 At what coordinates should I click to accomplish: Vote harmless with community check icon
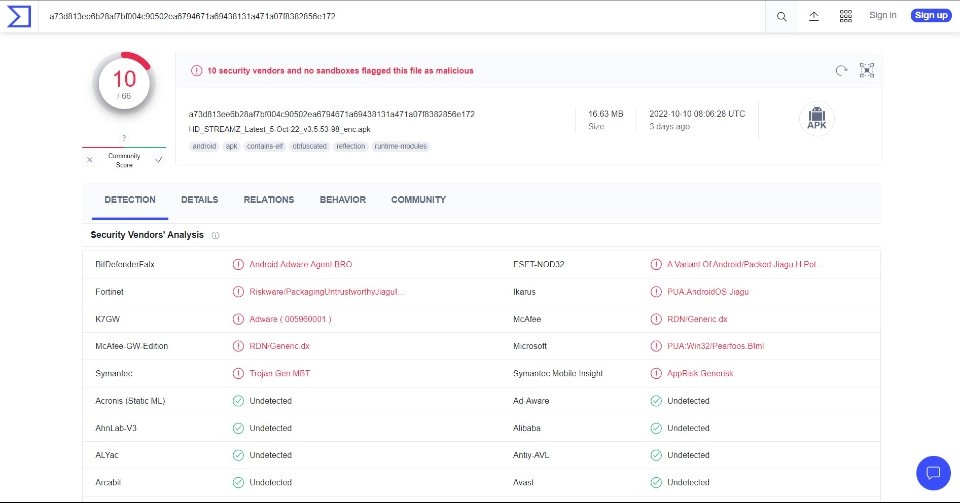[159, 160]
